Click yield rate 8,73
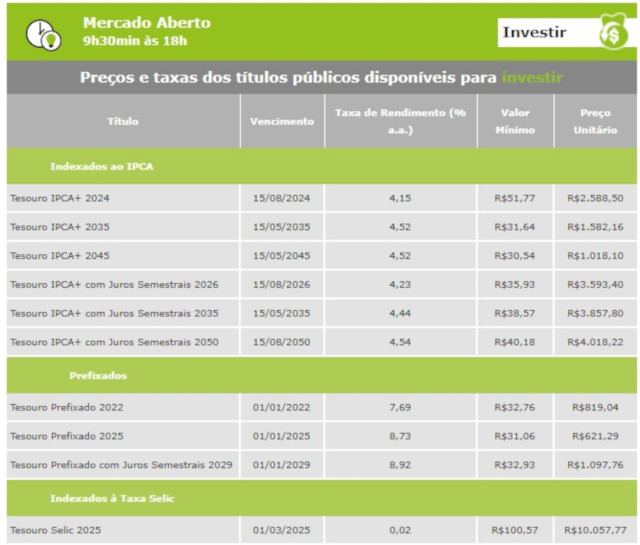This screenshot has width=640, height=545. (x=400, y=436)
